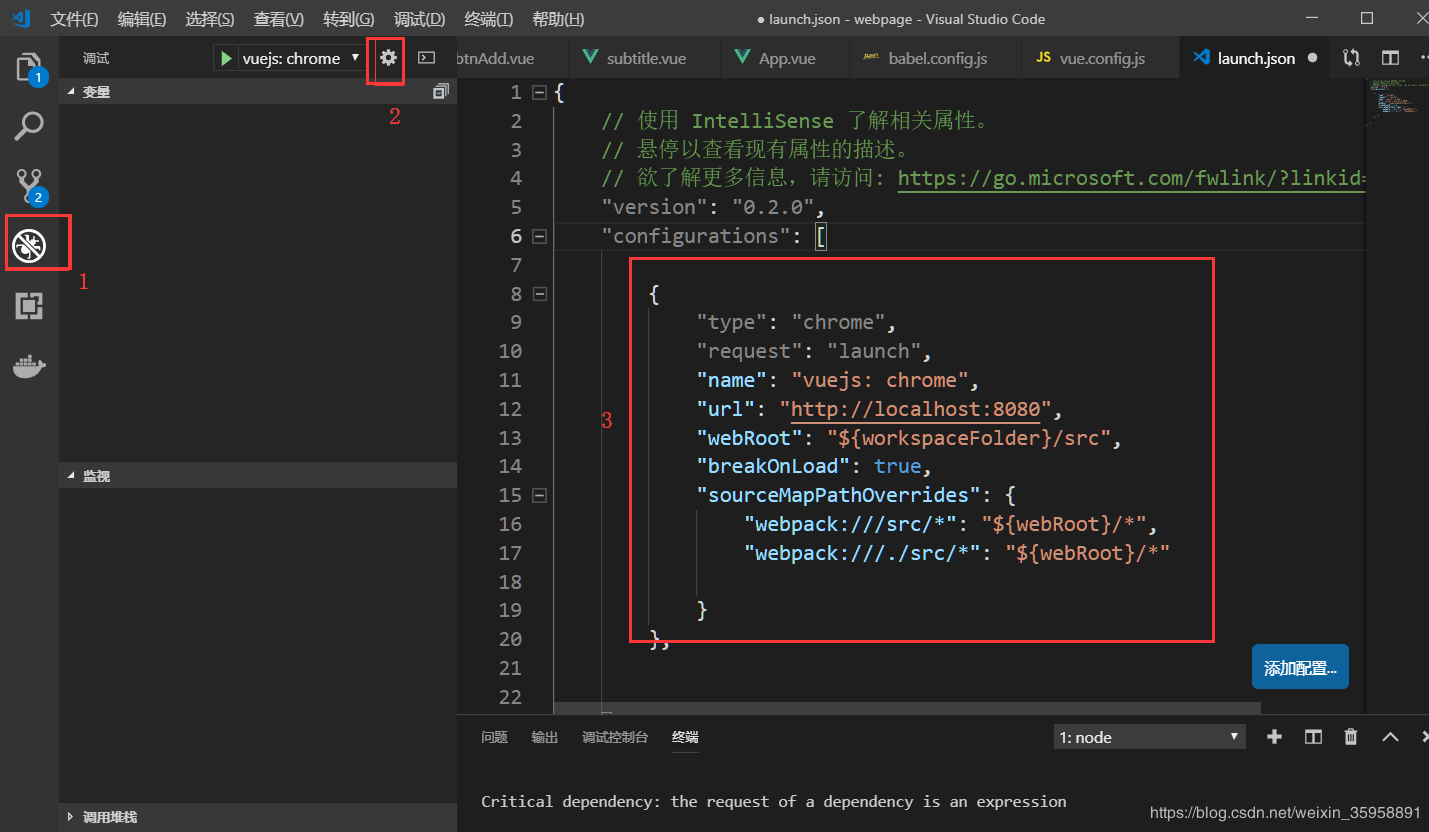
Task: Open the 编辑(E) menu
Action: coord(142,19)
